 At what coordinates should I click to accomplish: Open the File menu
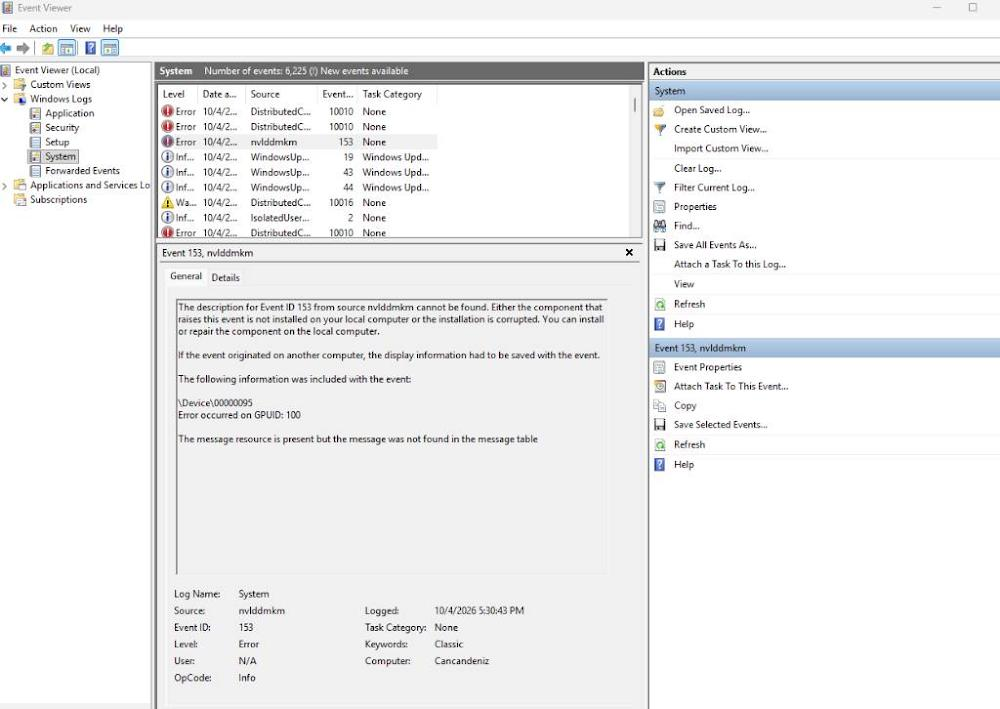pyautogui.click(x=10, y=29)
